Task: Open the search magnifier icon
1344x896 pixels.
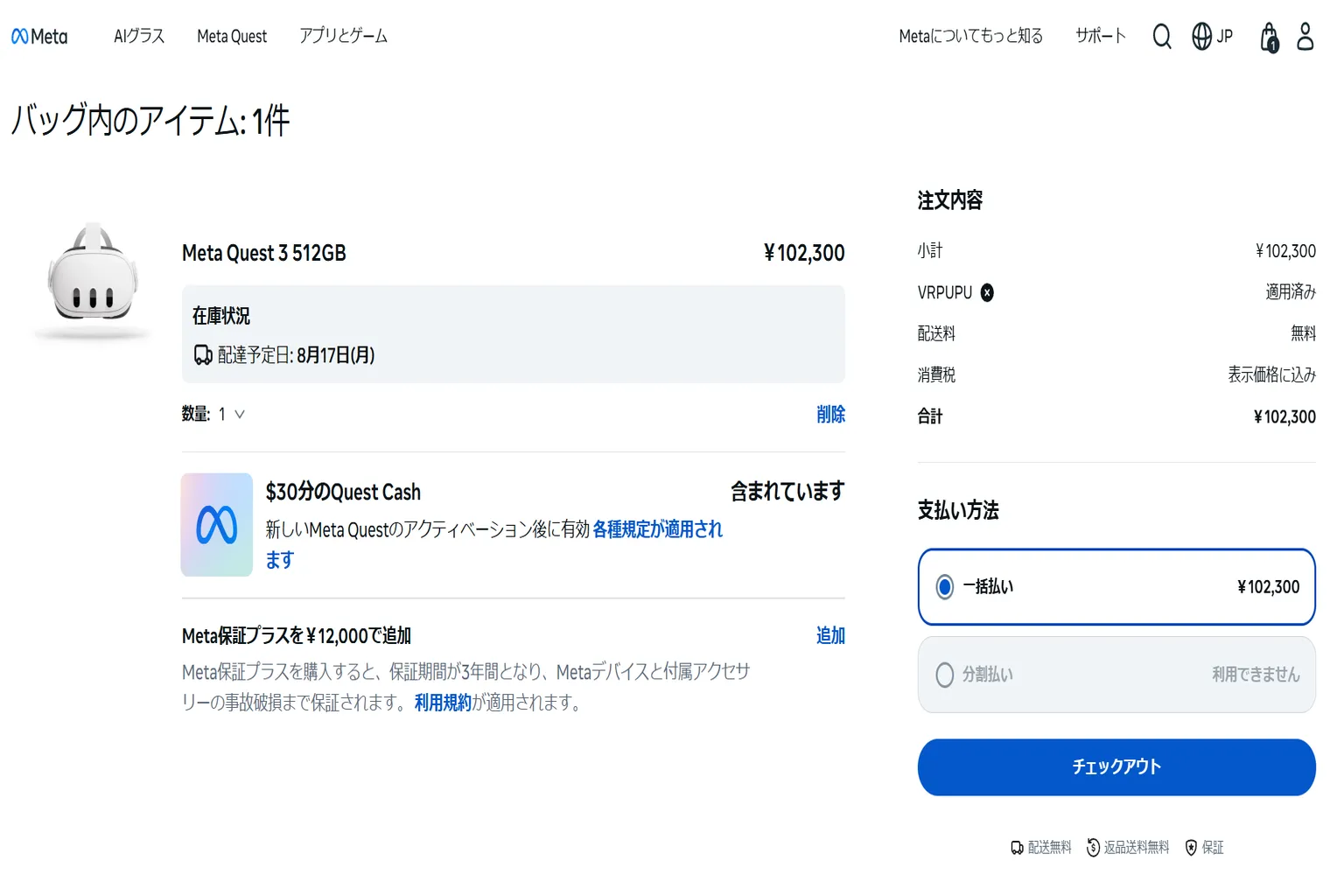Action: pos(1161,36)
